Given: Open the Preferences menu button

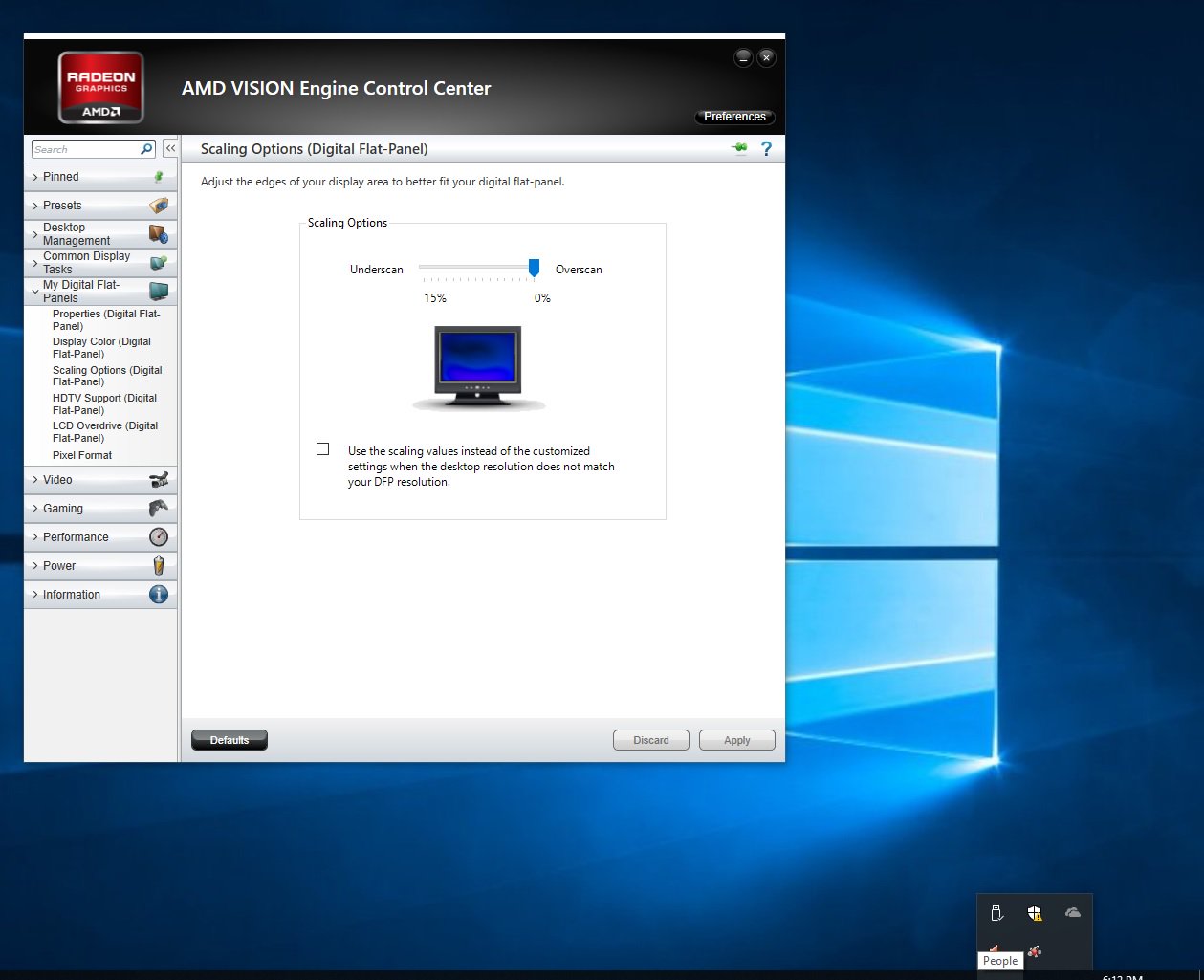Looking at the screenshot, I should coord(734,117).
